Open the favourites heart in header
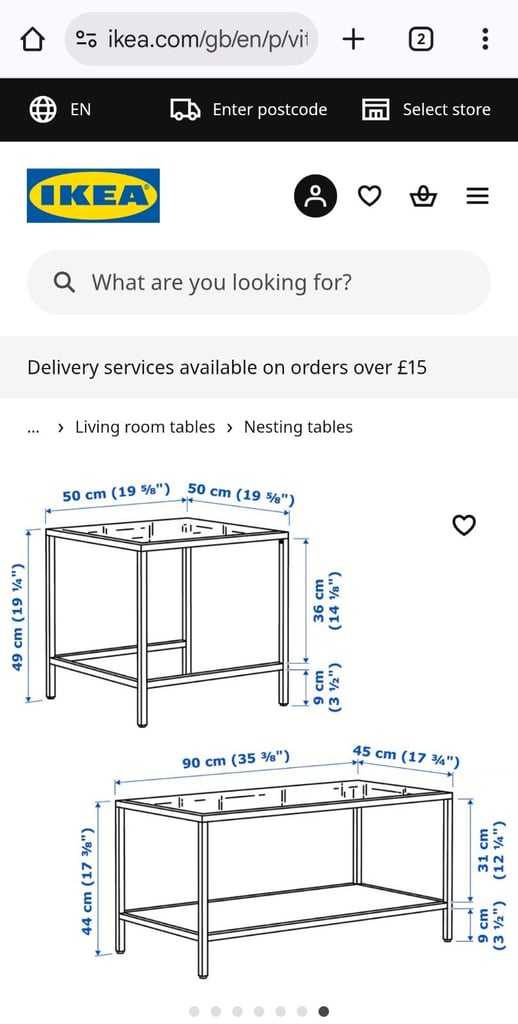518x1024 pixels. [369, 195]
